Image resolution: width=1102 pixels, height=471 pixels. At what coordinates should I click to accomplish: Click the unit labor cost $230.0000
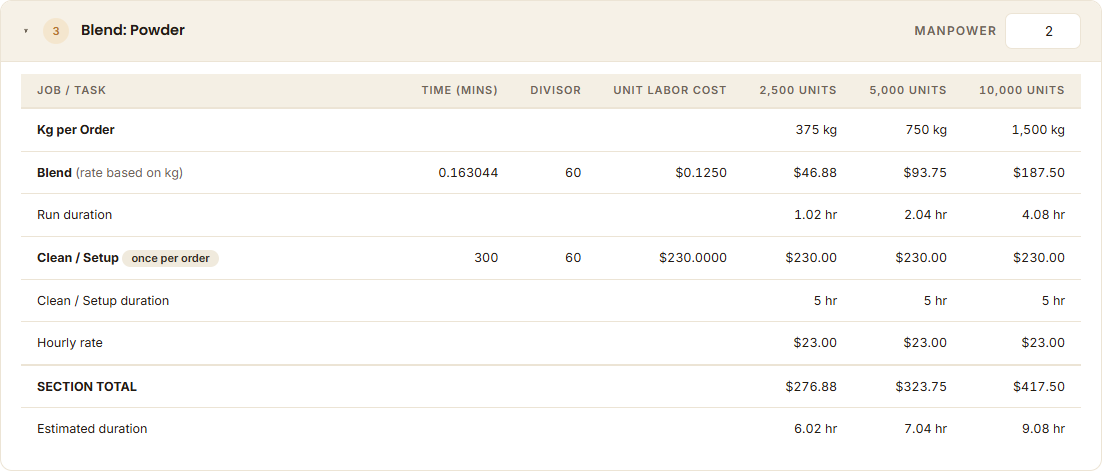(693, 258)
